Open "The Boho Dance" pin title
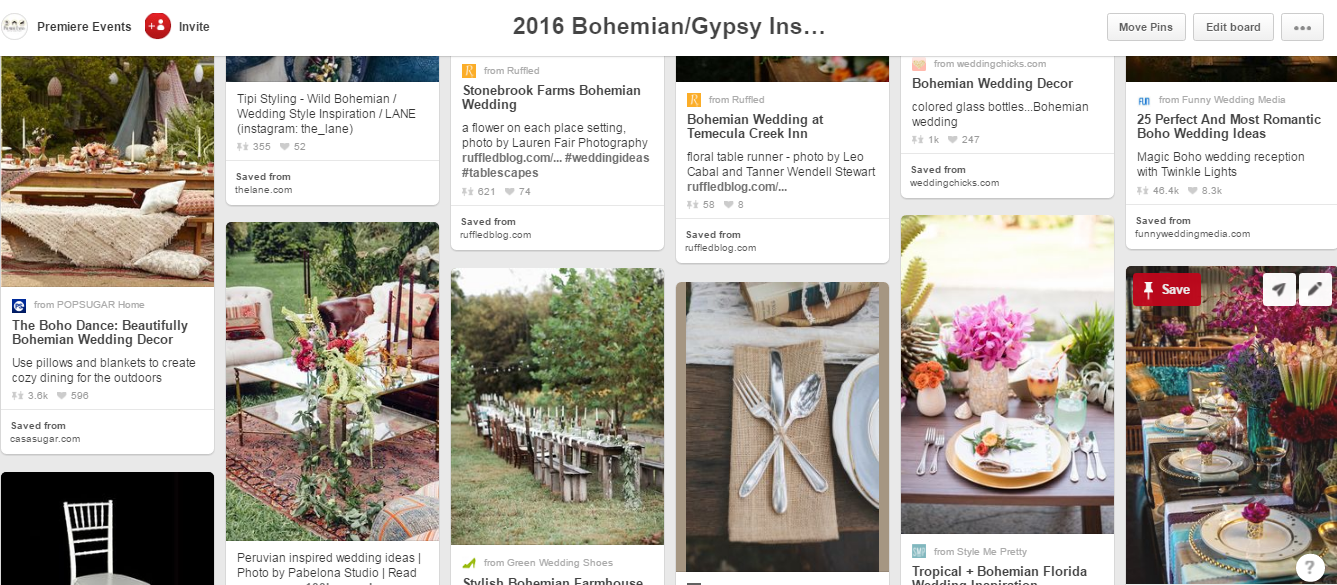Viewport: 1337px width, 585px height. [x=100, y=332]
